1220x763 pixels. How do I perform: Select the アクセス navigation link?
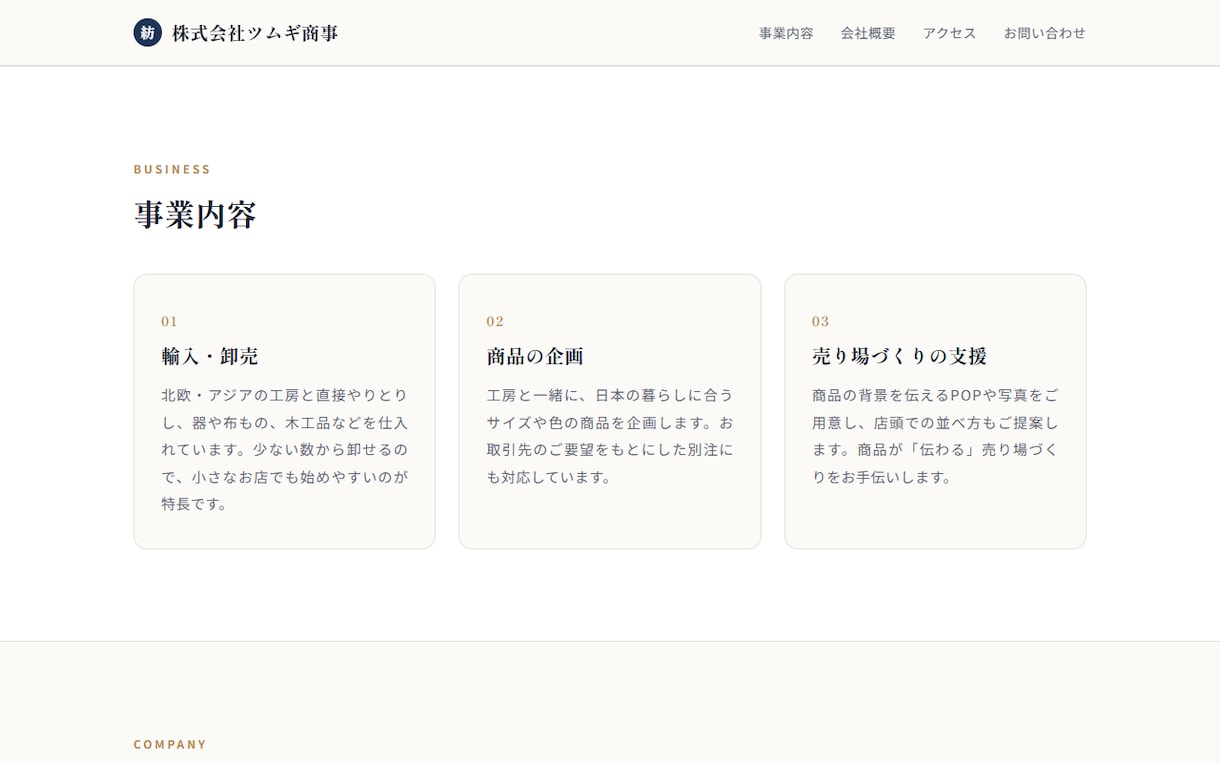[x=949, y=33]
